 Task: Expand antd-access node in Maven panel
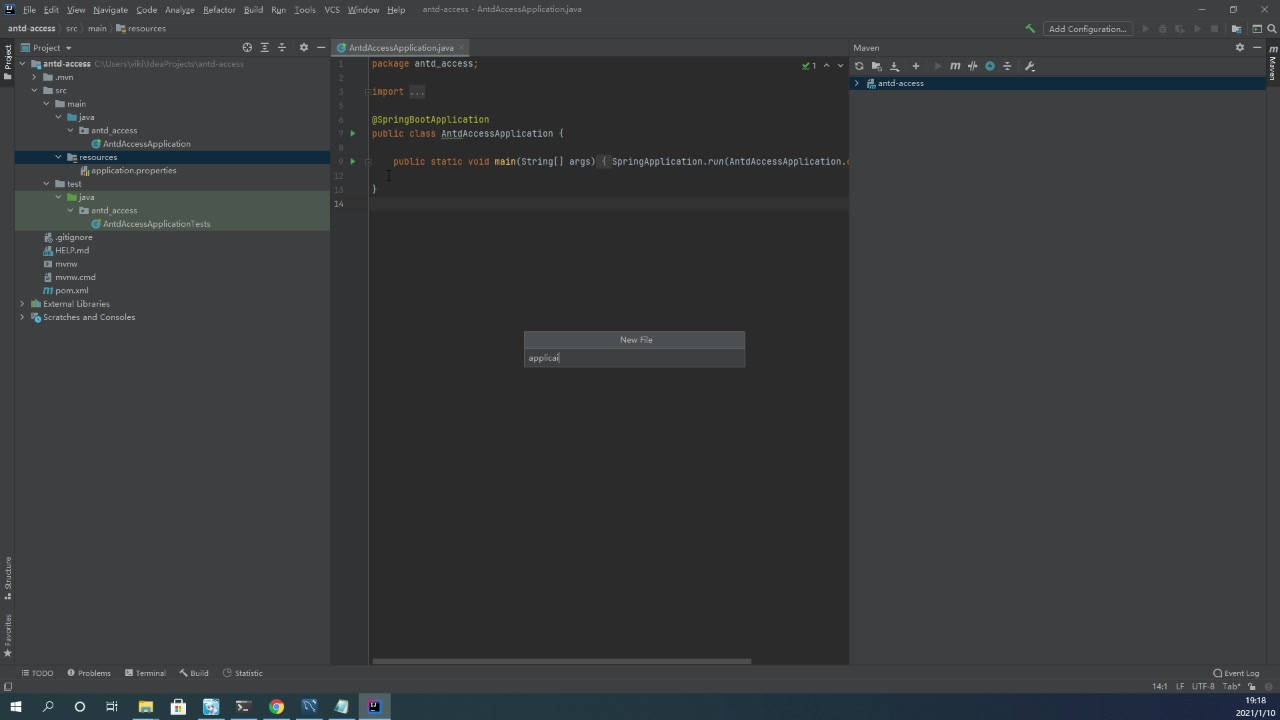857,84
